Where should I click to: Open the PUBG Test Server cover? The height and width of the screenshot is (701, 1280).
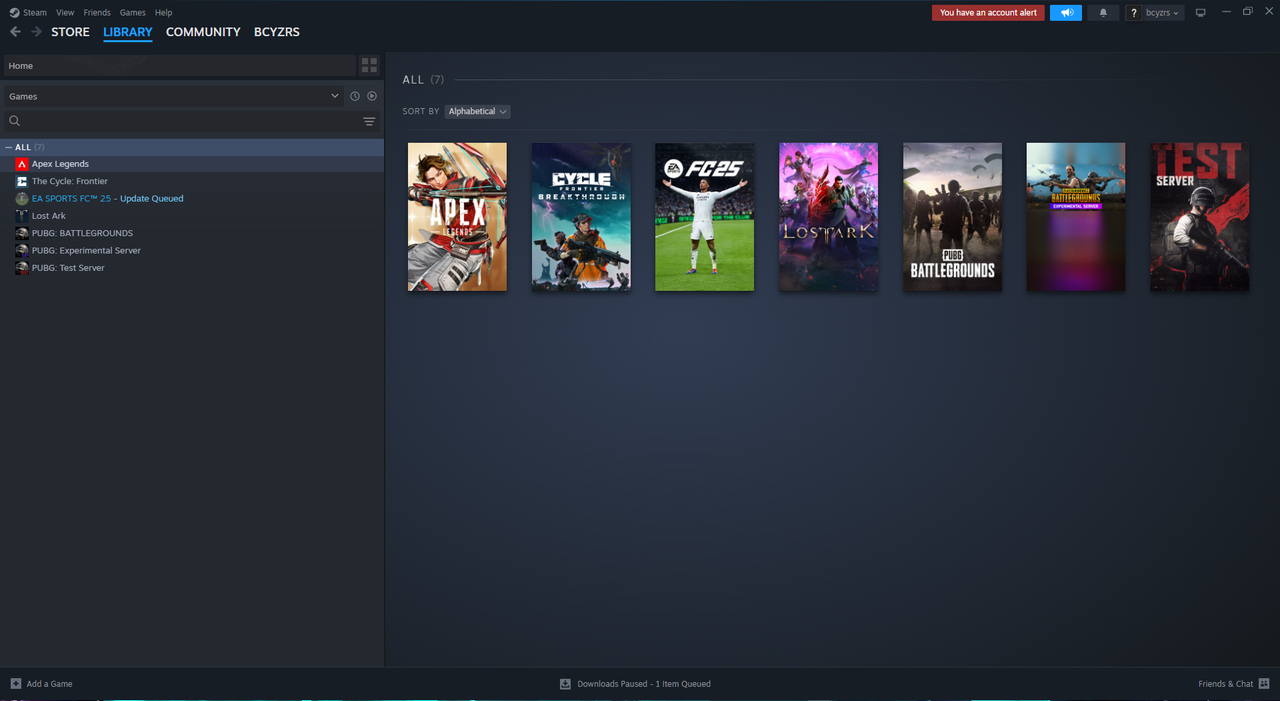tap(1200, 217)
